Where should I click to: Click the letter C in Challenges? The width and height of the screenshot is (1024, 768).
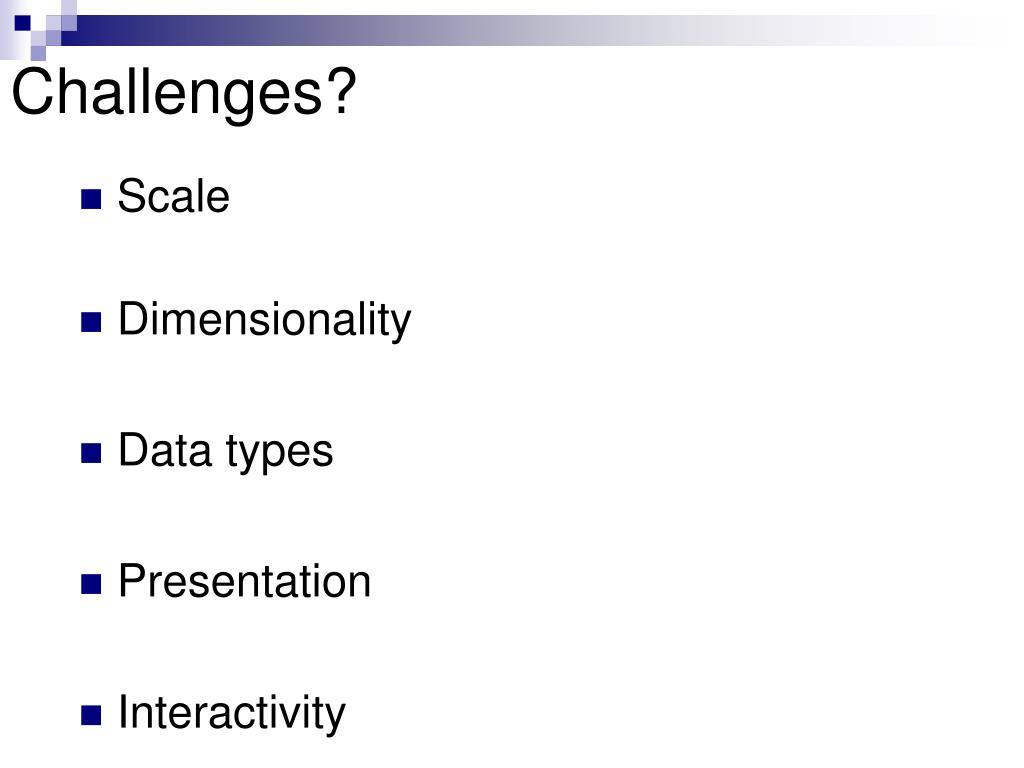point(32,90)
